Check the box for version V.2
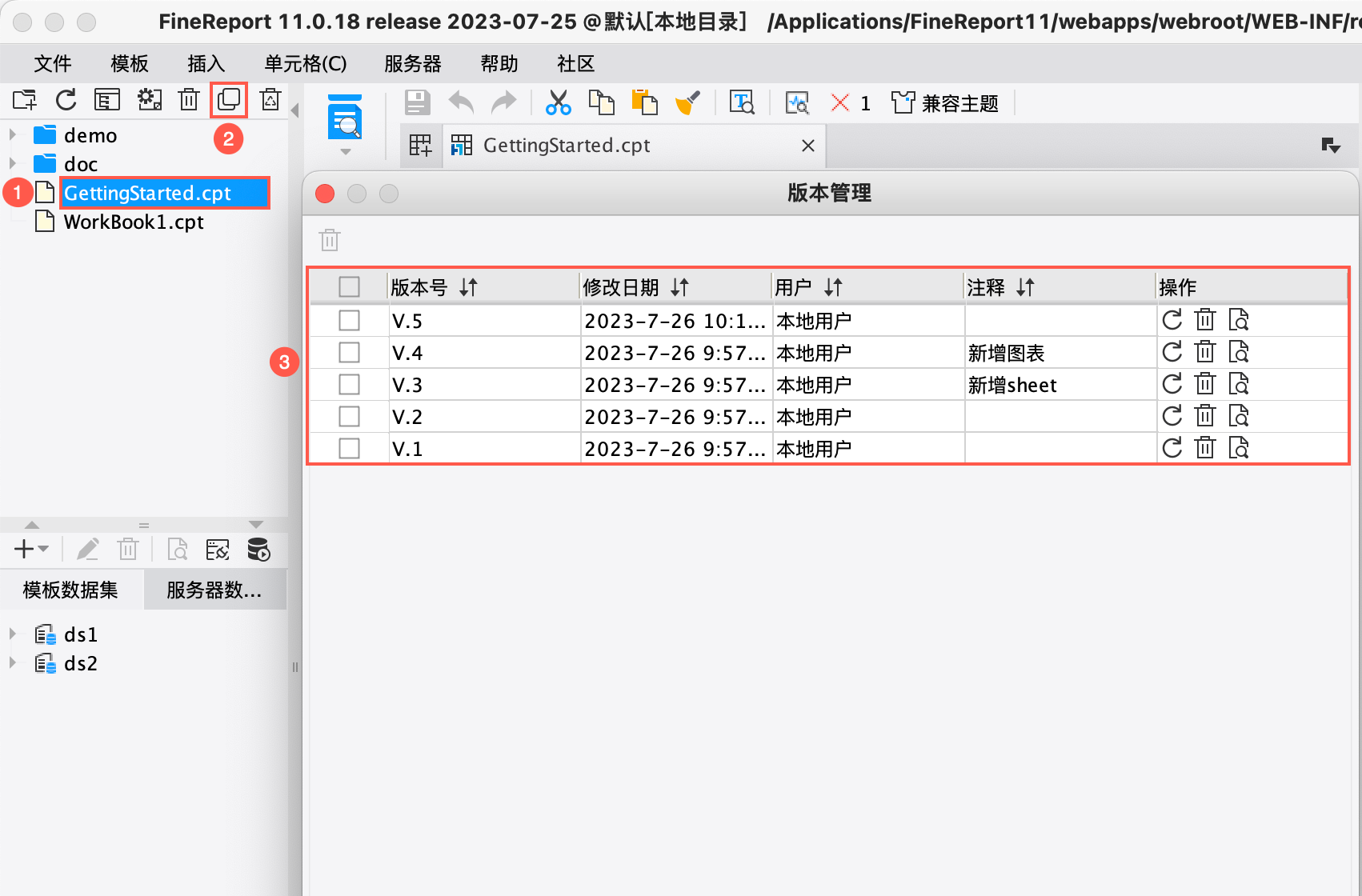The width and height of the screenshot is (1362, 896). tap(349, 416)
